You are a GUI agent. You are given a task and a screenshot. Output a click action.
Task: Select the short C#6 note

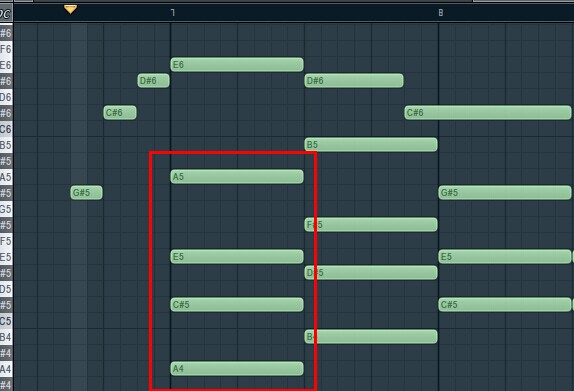[120, 112]
